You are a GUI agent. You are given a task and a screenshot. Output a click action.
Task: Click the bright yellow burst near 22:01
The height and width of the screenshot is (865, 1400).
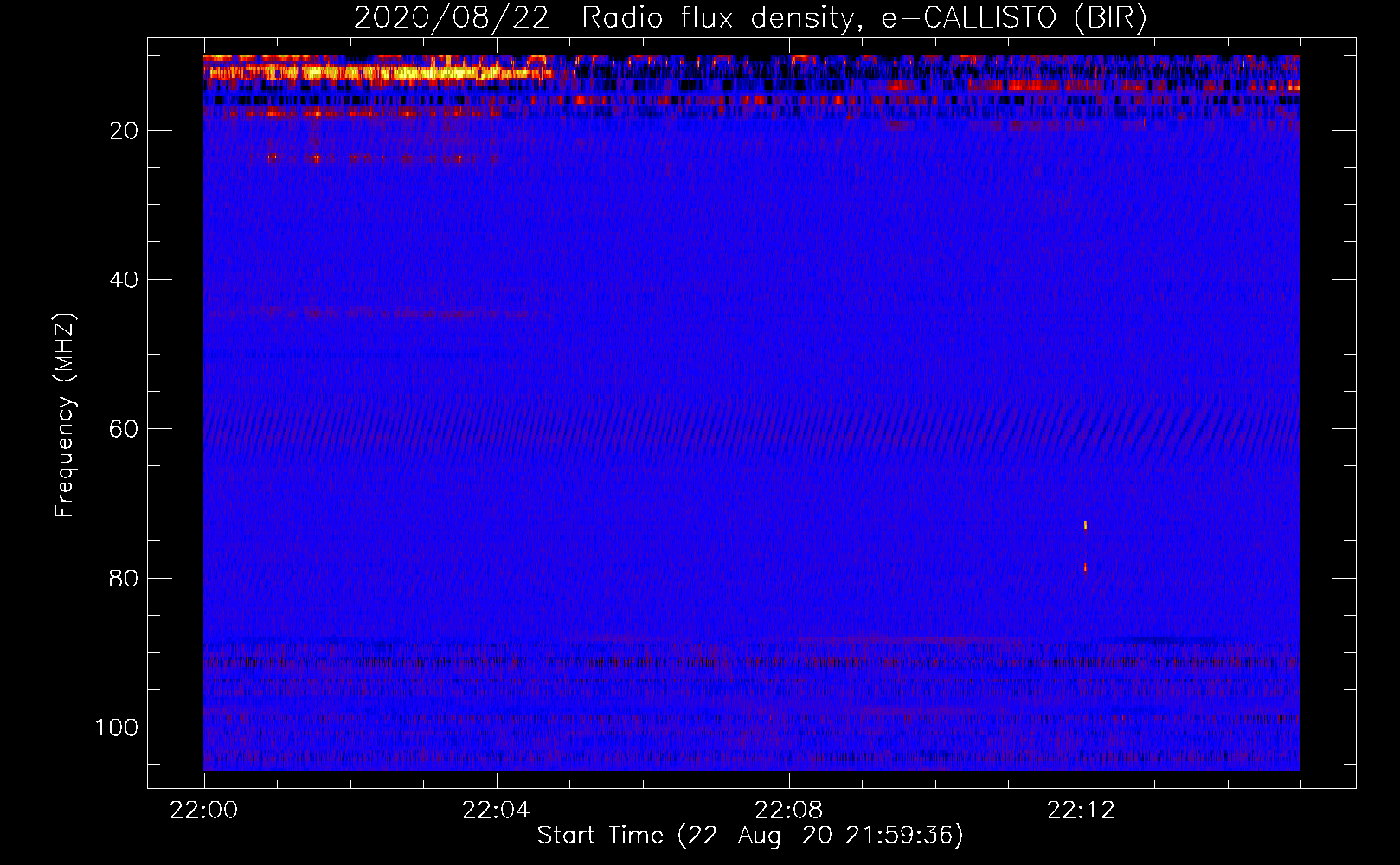click(x=381, y=73)
